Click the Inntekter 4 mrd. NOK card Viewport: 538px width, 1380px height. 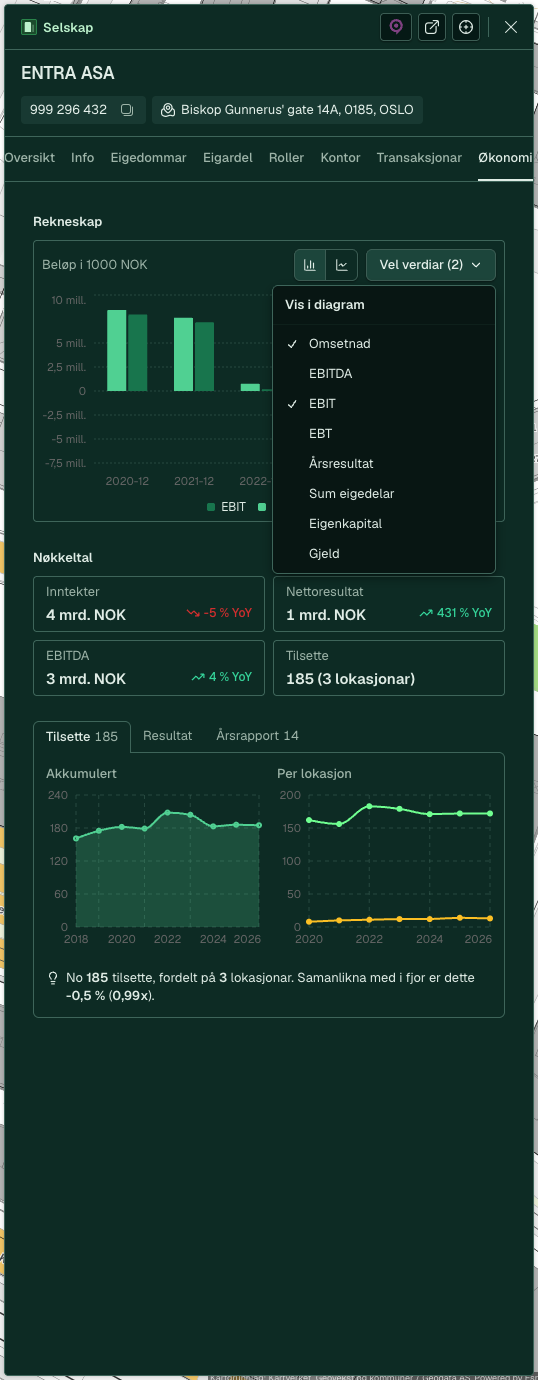[149, 604]
